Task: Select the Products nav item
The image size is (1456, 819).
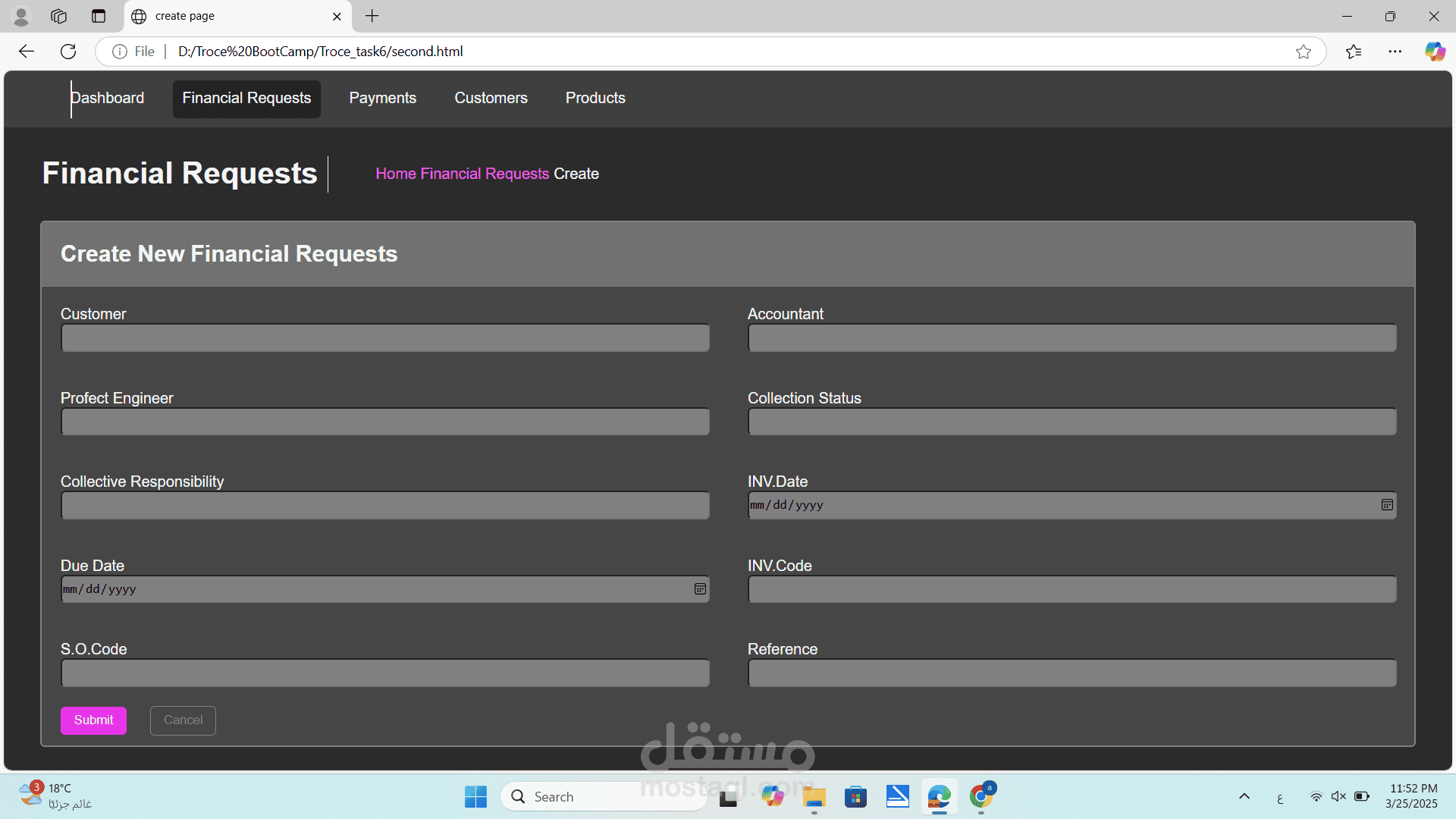Action: pyautogui.click(x=595, y=99)
